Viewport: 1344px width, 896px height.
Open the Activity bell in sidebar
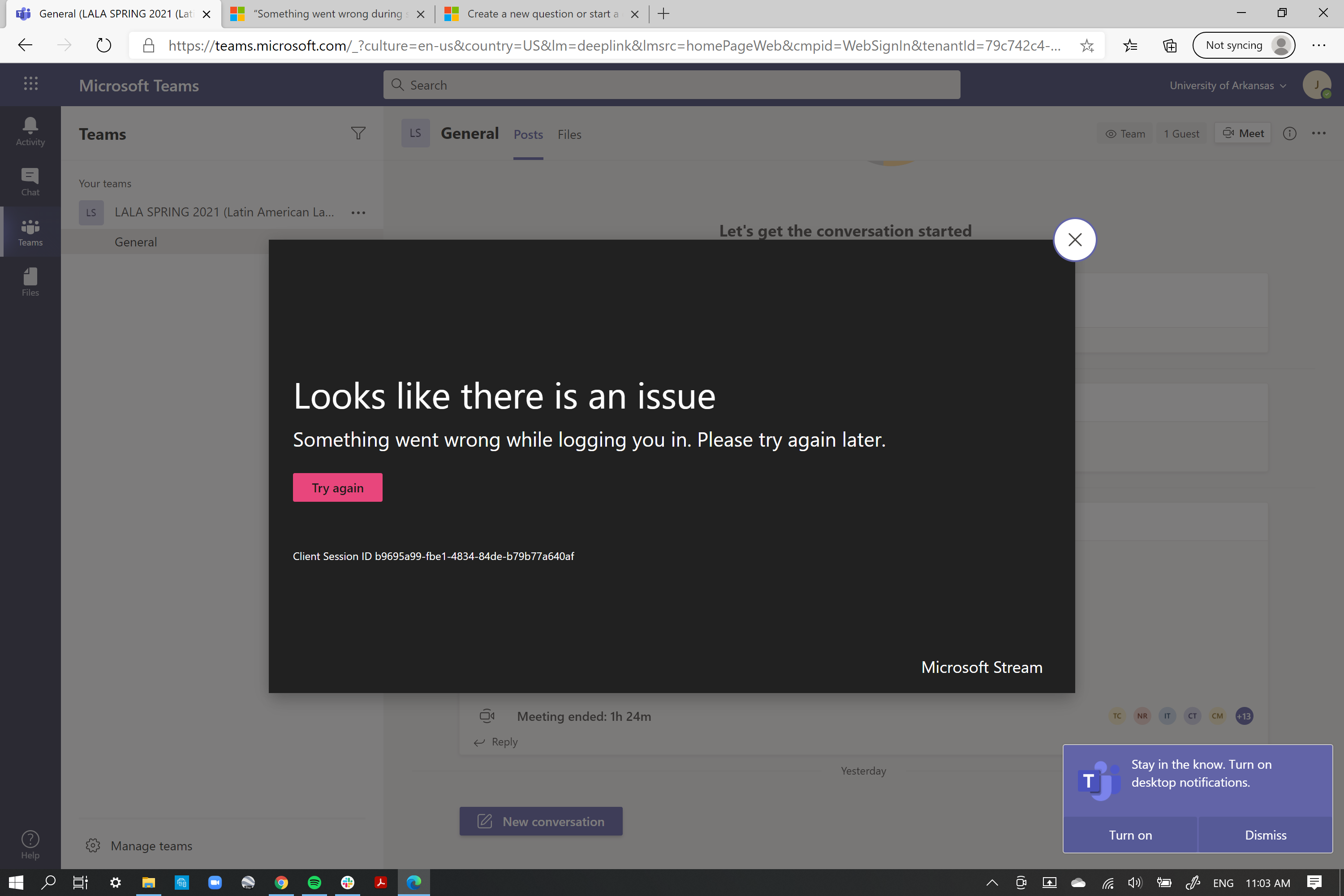[30, 131]
